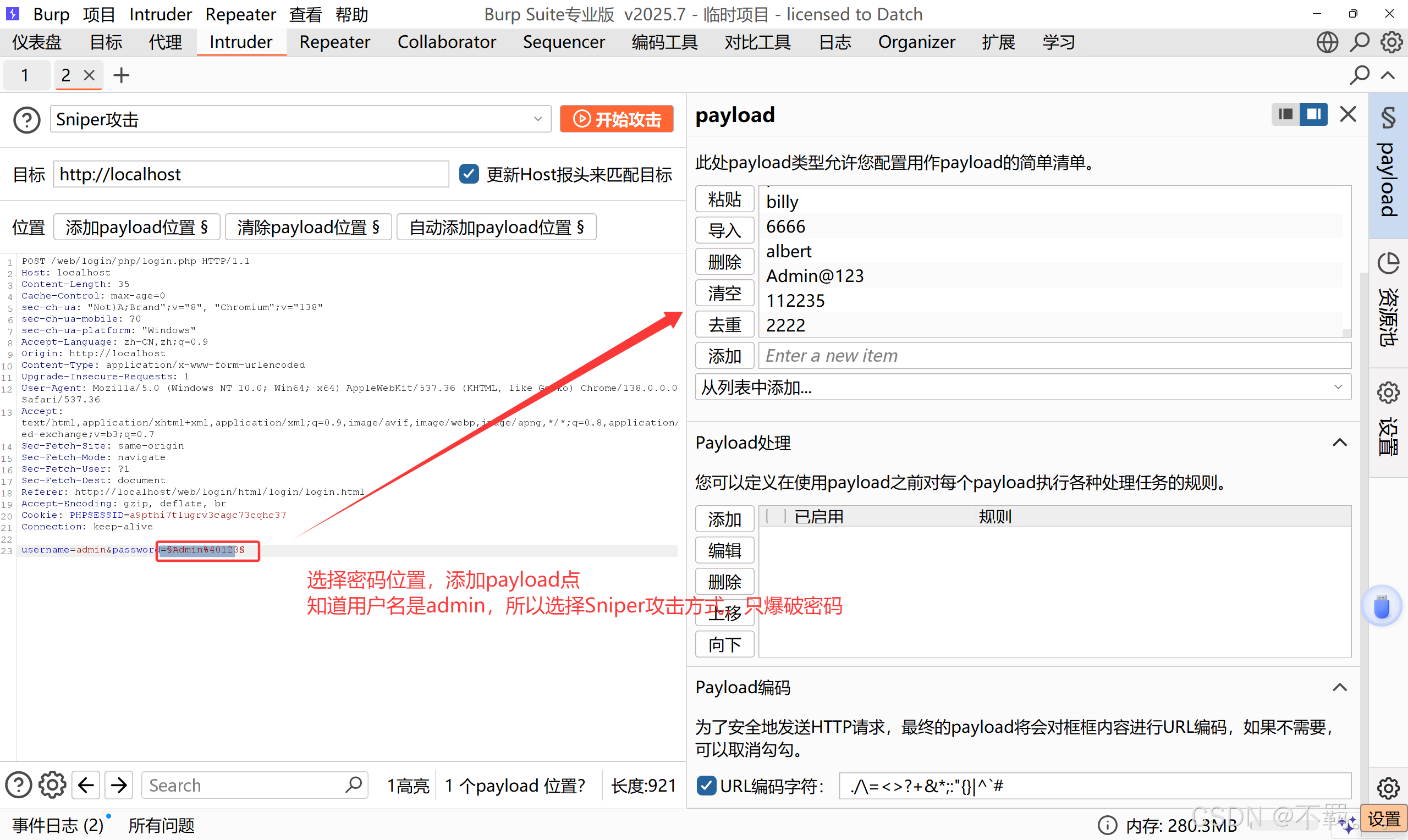Collapse the Payload processing section
The image size is (1408, 840).
[x=1339, y=443]
